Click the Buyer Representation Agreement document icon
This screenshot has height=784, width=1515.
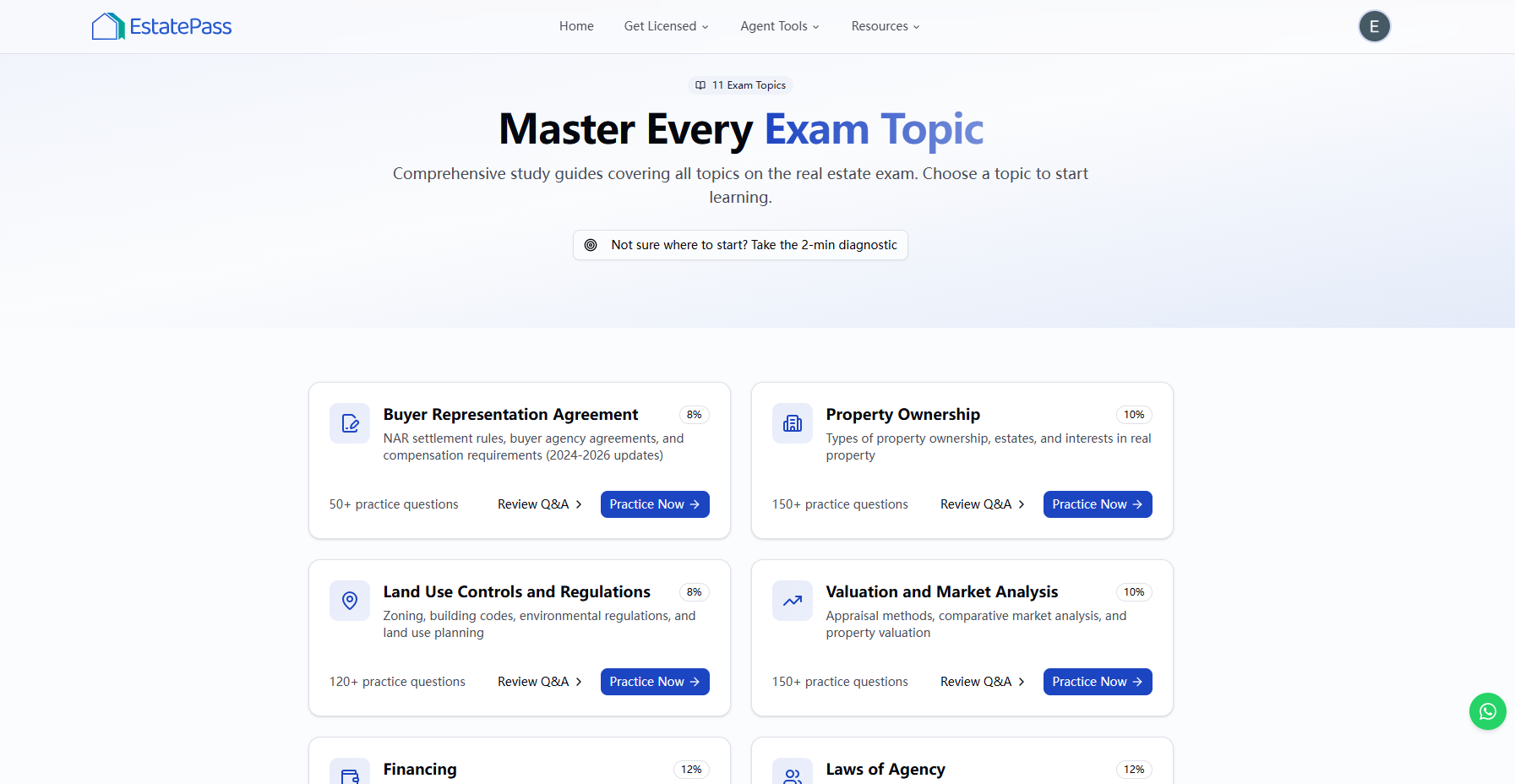point(350,423)
